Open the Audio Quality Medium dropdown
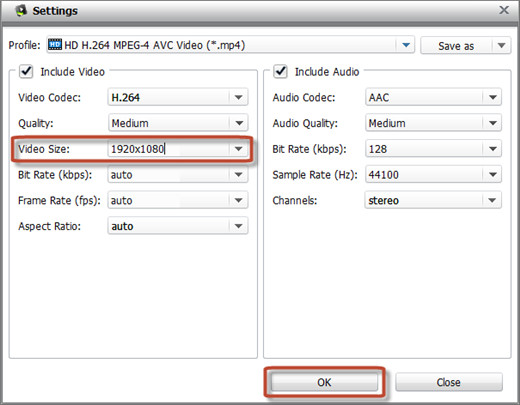 click(433, 123)
